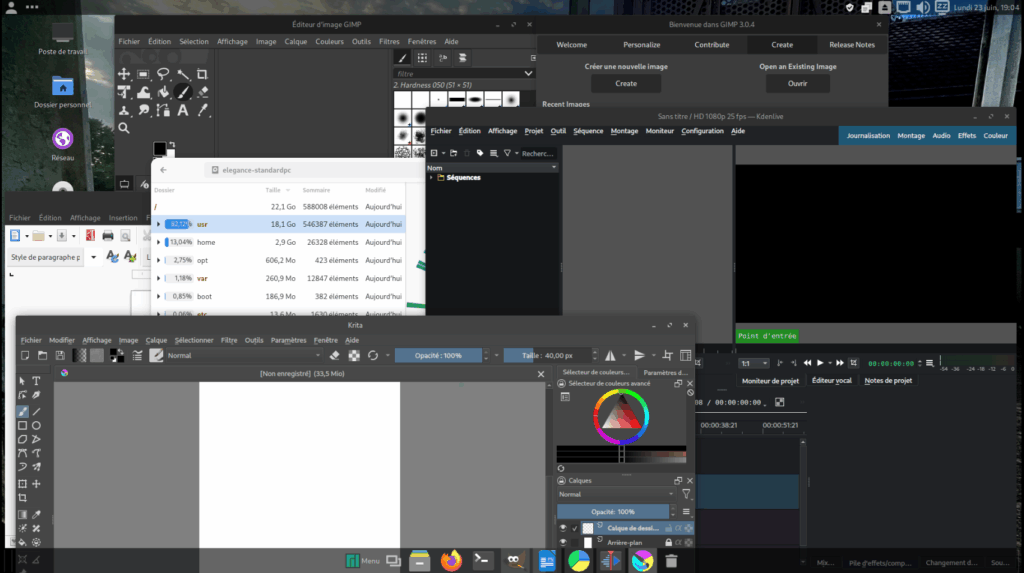Click Kdenlive monitor fast-forward button

click(840, 363)
